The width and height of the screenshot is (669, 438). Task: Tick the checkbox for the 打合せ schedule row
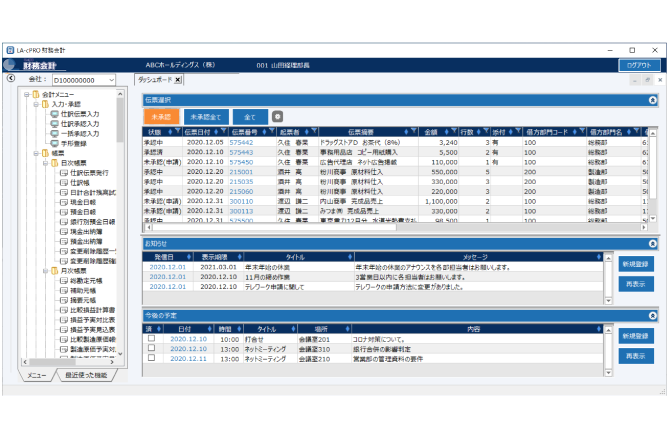[x=151, y=339]
